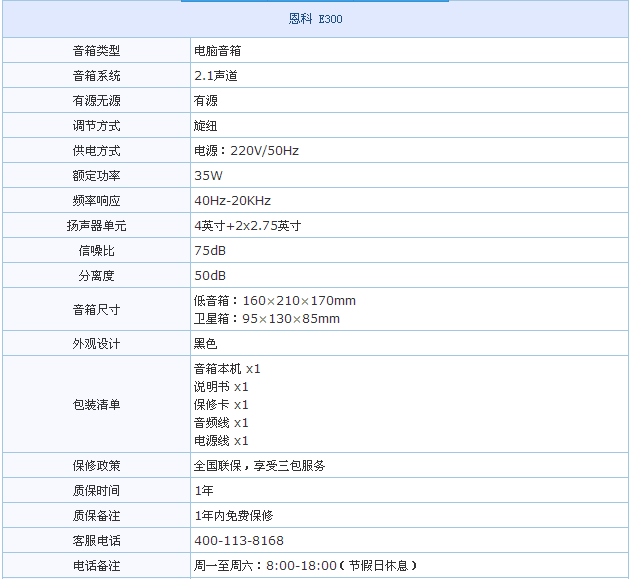Click the 外观设计 label
Image resolution: width=630 pixels, height=579 pixels.
click(96, 344)
